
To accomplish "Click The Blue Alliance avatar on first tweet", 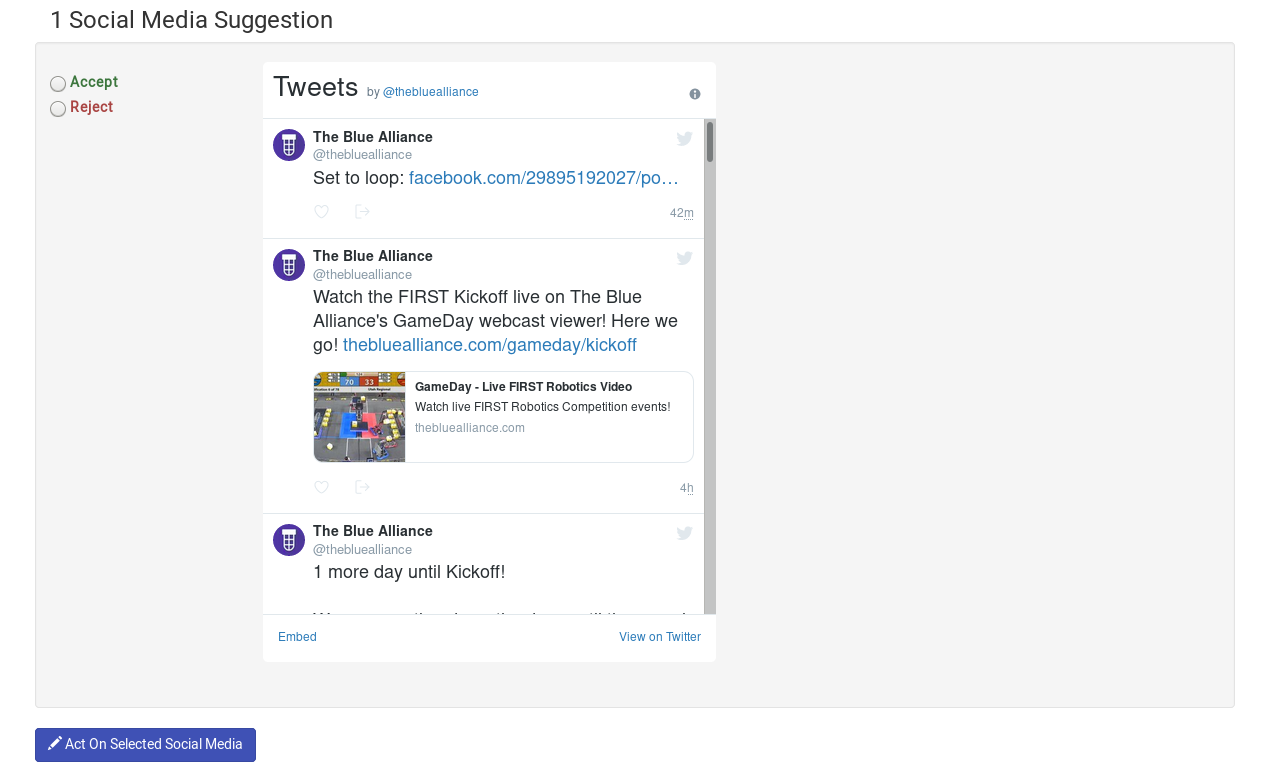I will 288,145.
